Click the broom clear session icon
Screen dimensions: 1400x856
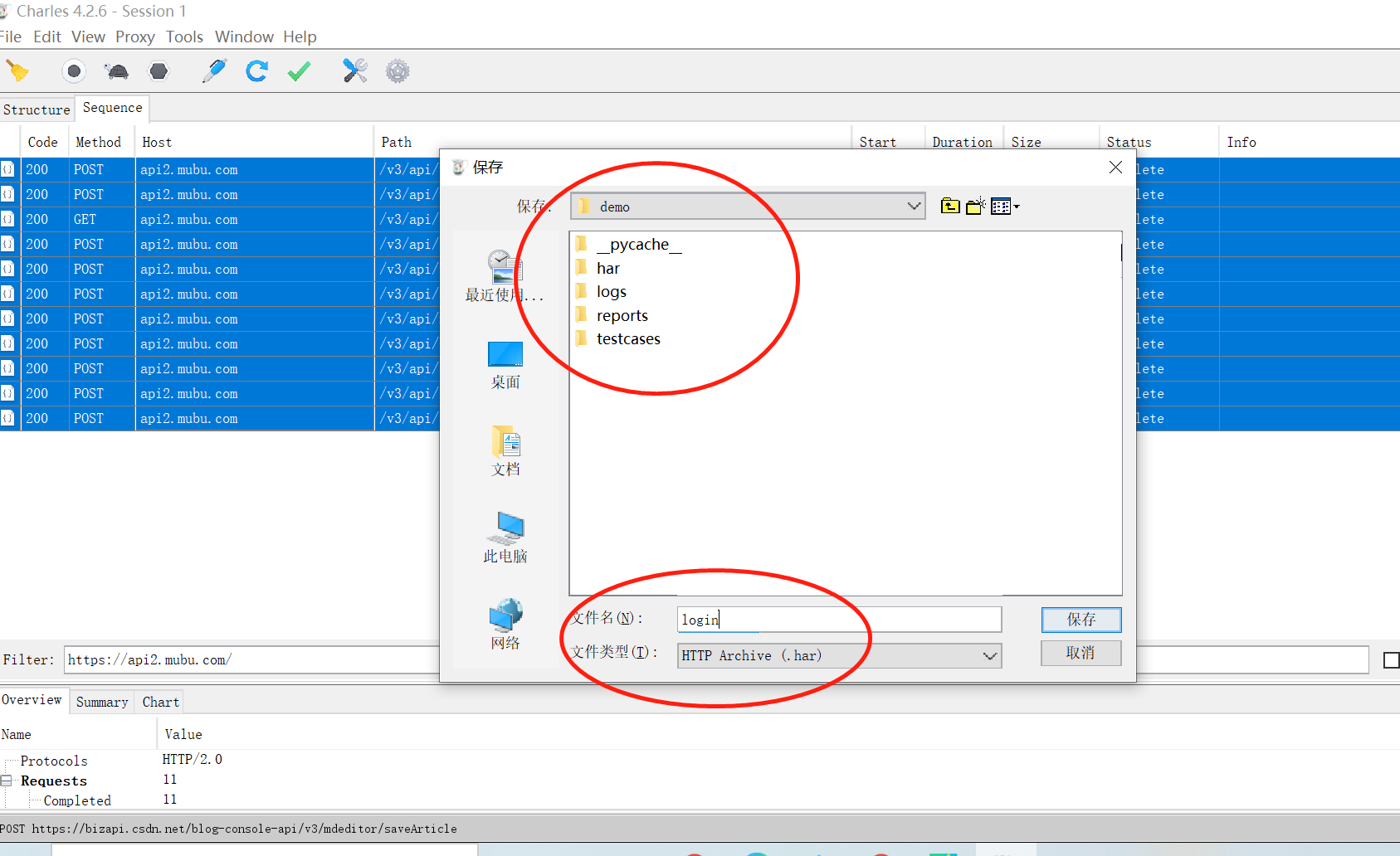coord(17,71)
